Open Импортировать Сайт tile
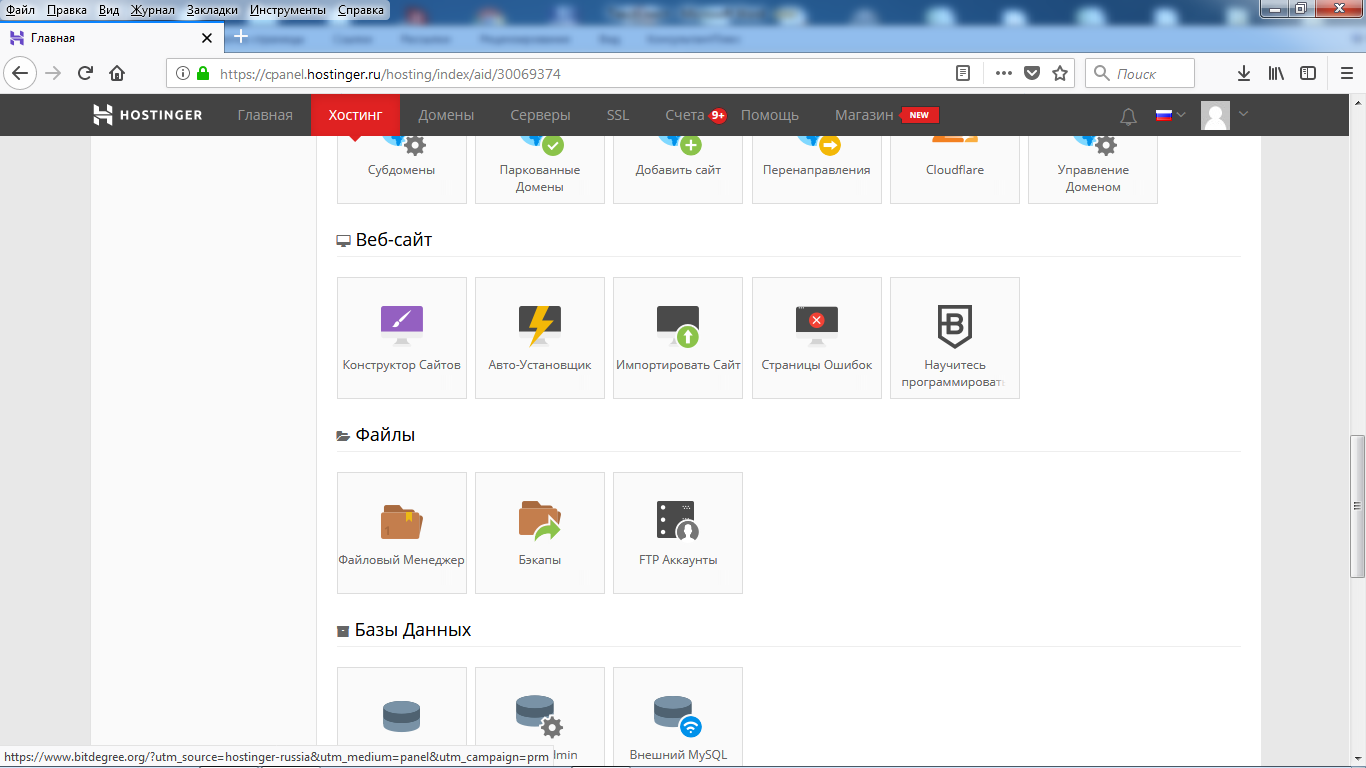This screenshot has width=1366, height=768. [x=677, y=337]
